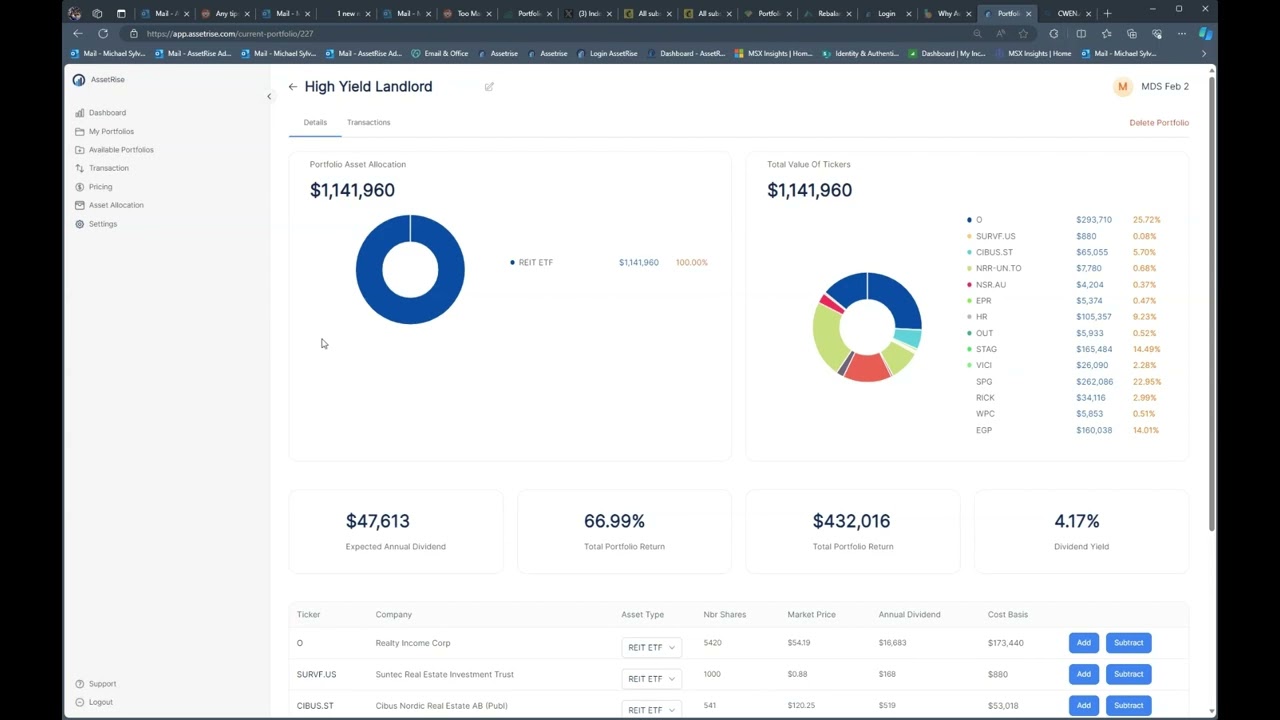Open Asset Type dropdown for Realty Income Corp

tap(651, 647)
